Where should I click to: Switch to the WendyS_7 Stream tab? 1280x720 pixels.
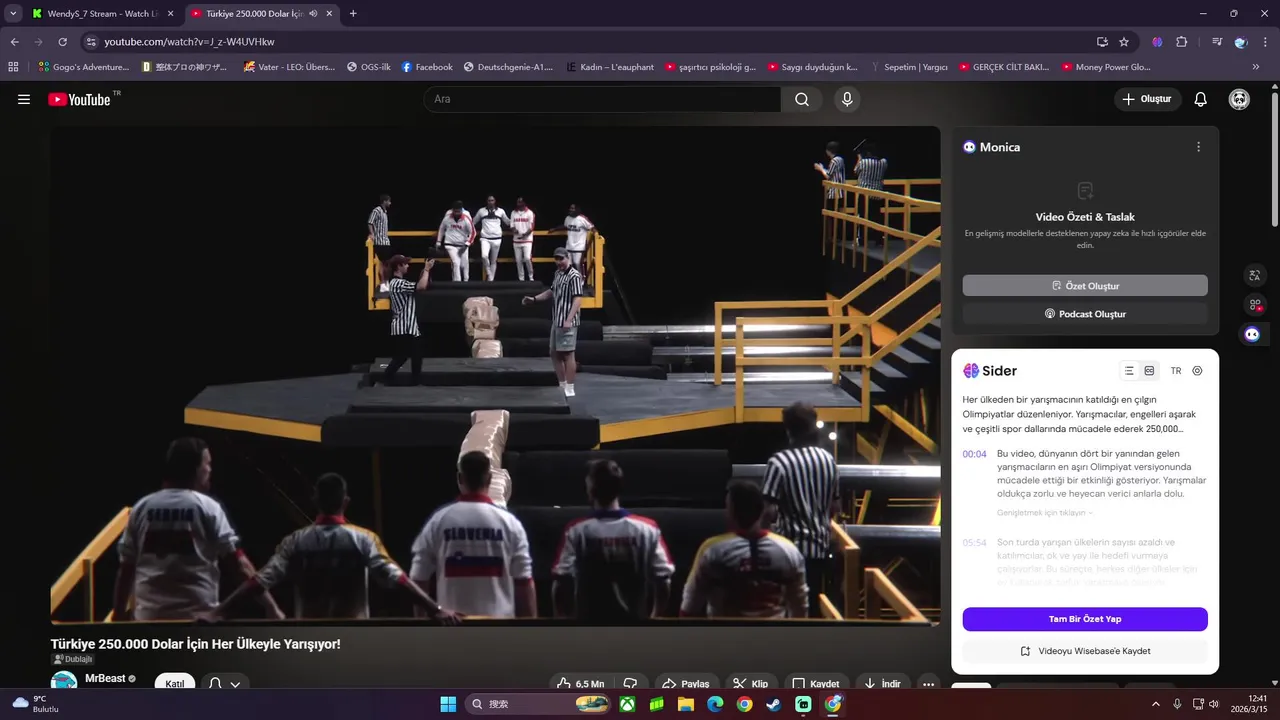coord(103,14)
